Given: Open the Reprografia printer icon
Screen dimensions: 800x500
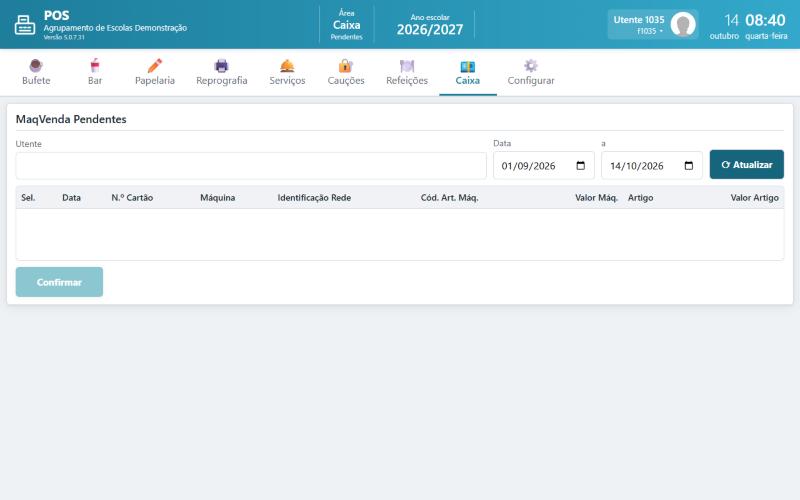Looking at the screenshot, I should pyautogui.click(x=221, y=65).
